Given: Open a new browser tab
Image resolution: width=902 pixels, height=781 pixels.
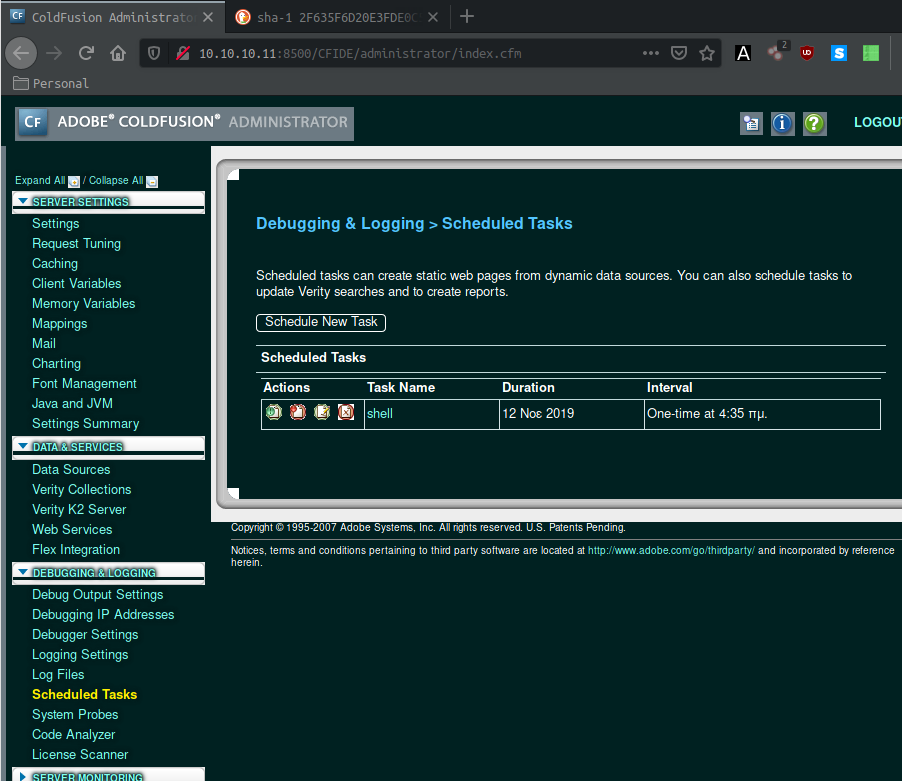Looking at the screenshot, I should 467,16.
